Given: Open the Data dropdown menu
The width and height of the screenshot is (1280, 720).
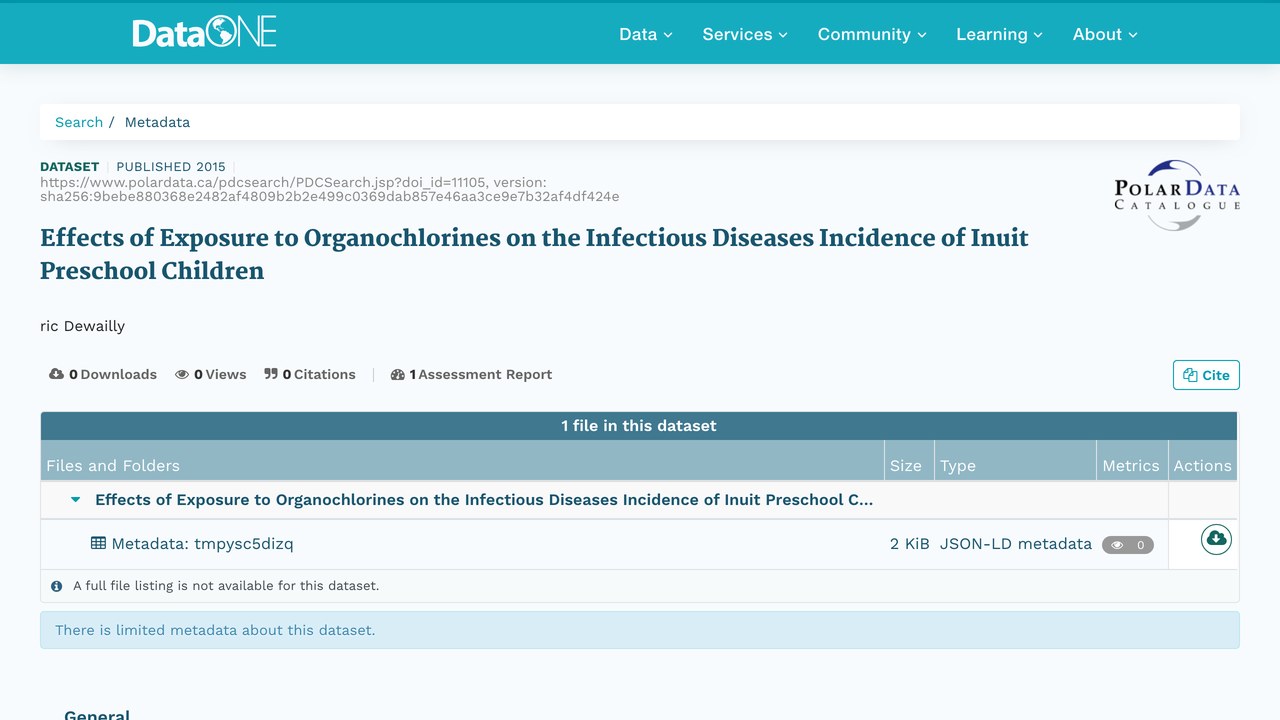Looking at the screenshot, I should (646, 34).
